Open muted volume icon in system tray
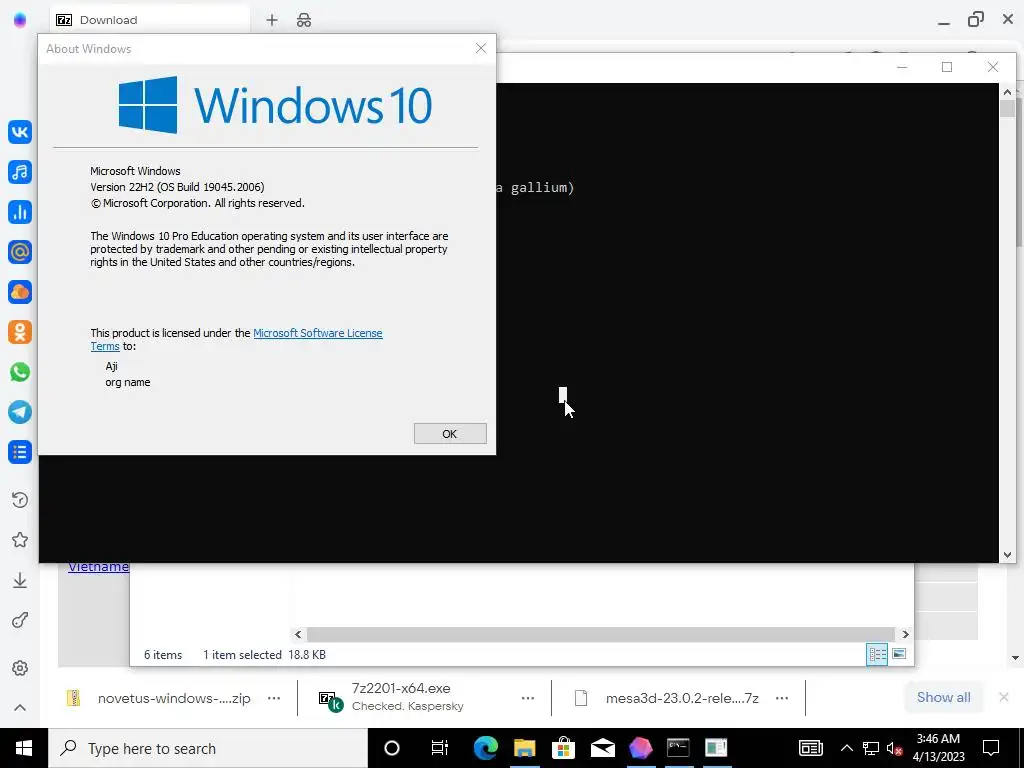 pyautogui.click(x=894, y=748)
